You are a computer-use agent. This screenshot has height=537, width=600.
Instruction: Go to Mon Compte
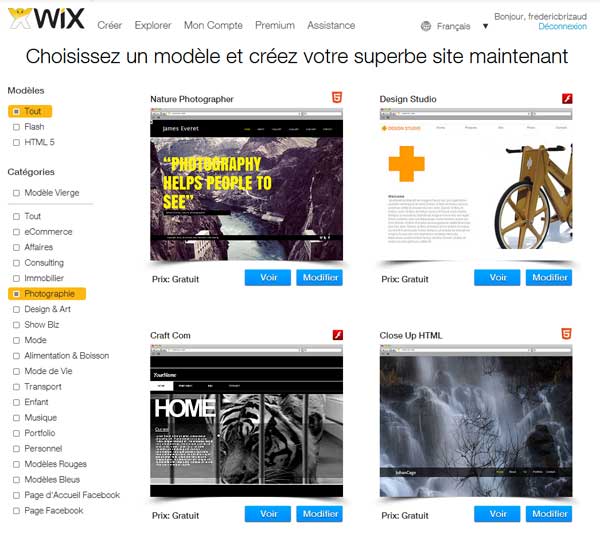[x=213, y=25]
